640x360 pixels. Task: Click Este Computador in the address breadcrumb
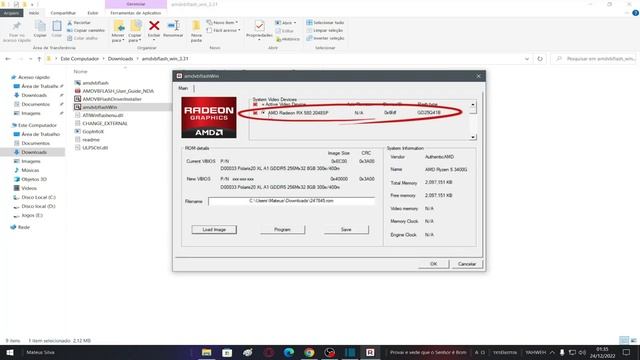click(x=80, y=59)
